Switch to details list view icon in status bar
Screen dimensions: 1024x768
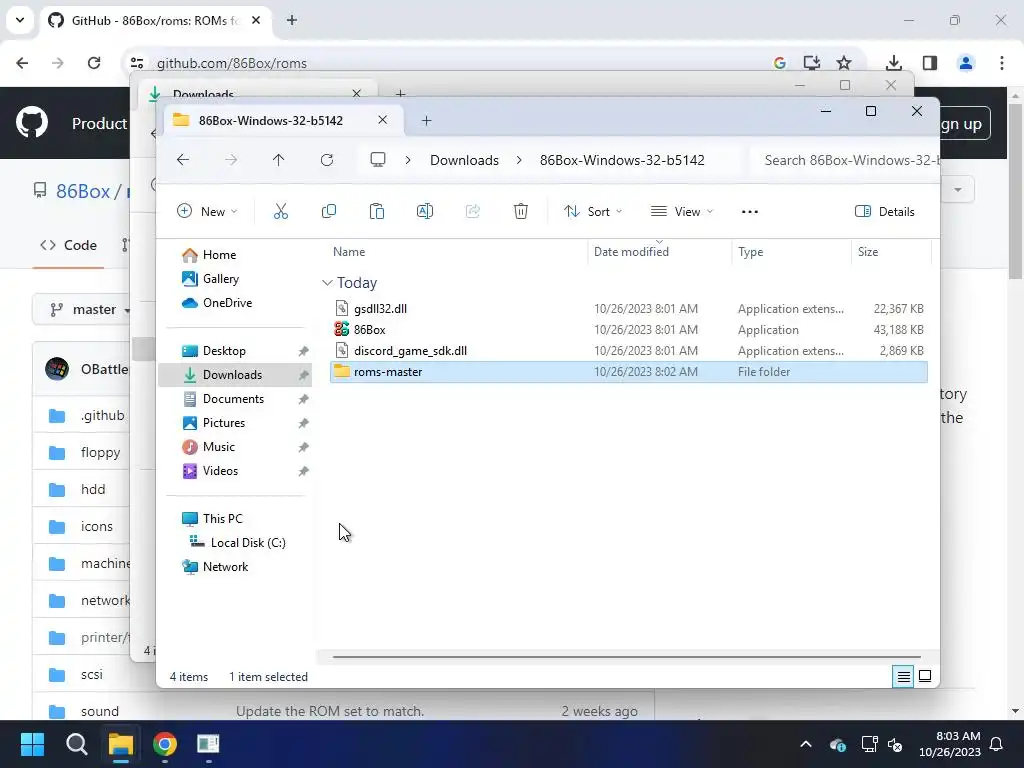pos(903,677)
